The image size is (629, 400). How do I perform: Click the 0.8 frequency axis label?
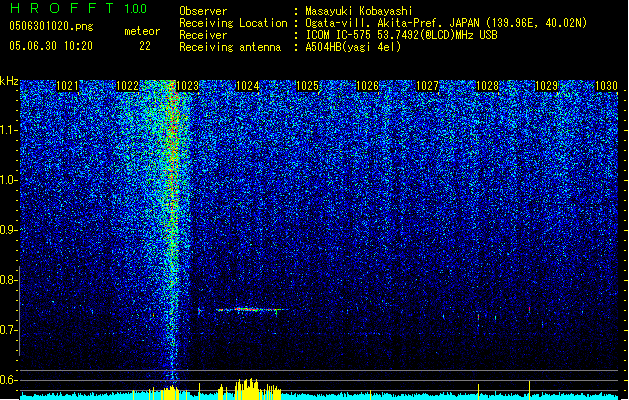8,280
